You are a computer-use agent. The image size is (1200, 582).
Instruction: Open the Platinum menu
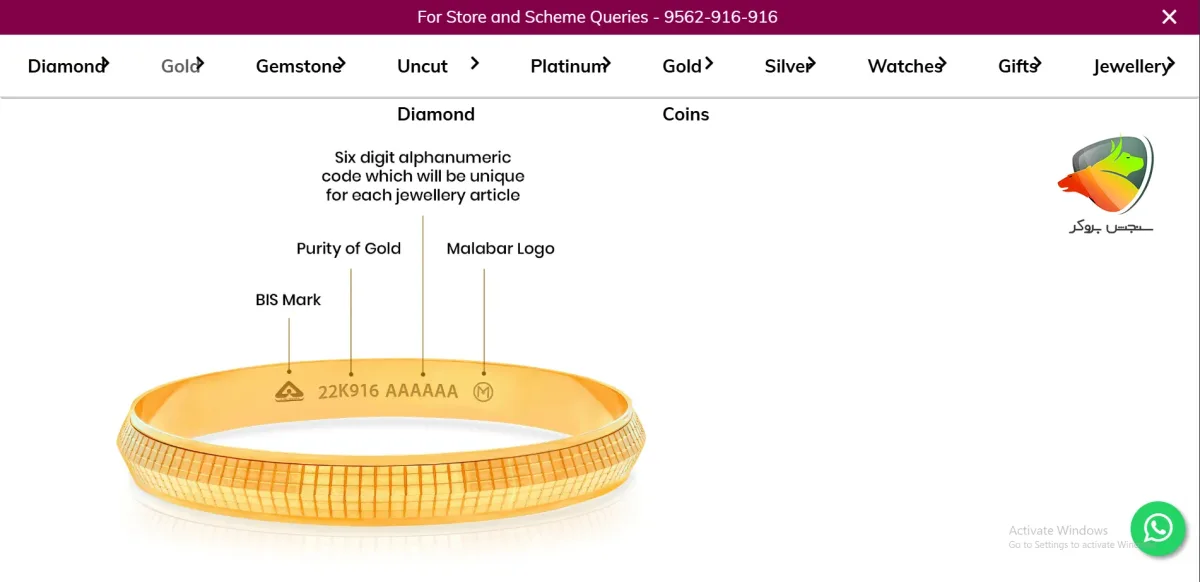(569, 66)
